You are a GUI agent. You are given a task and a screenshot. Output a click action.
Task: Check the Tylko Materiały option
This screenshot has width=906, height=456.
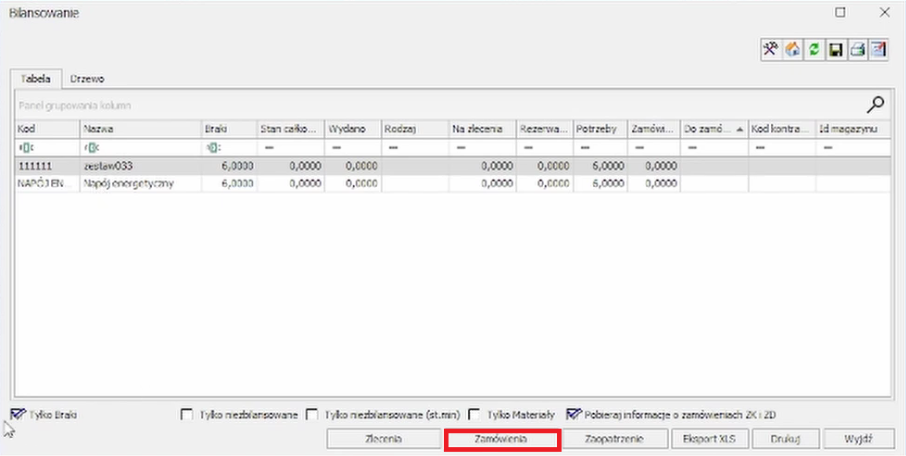[x=474, y=414]
